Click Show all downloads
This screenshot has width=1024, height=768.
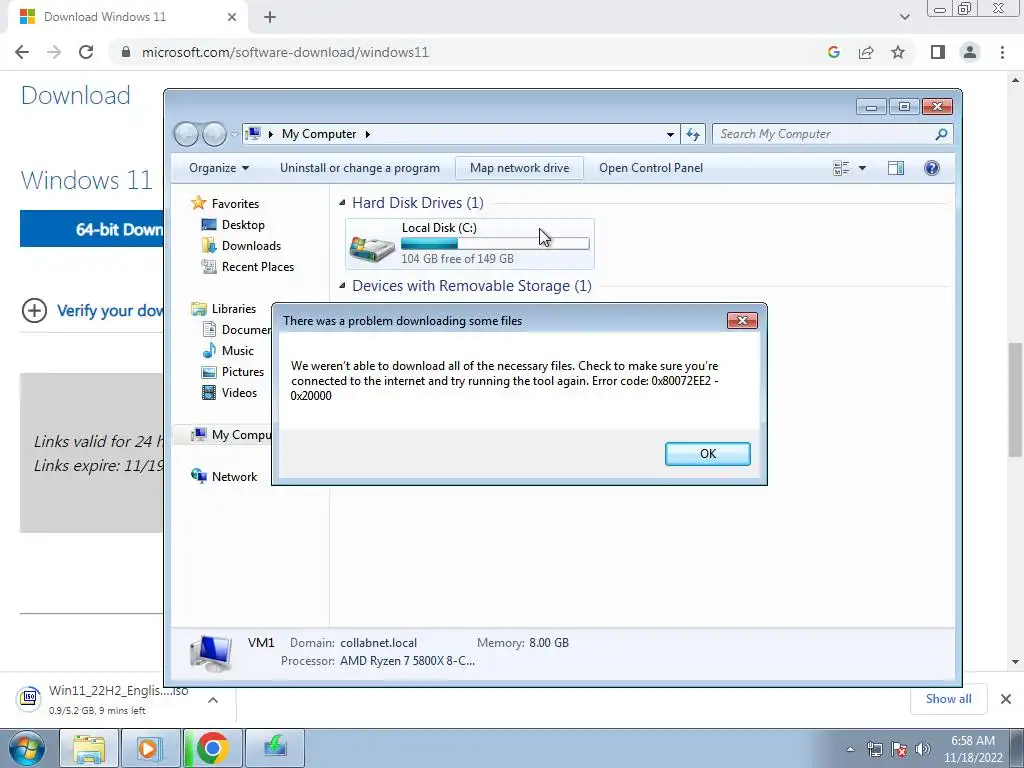click(x=948, y=699)
